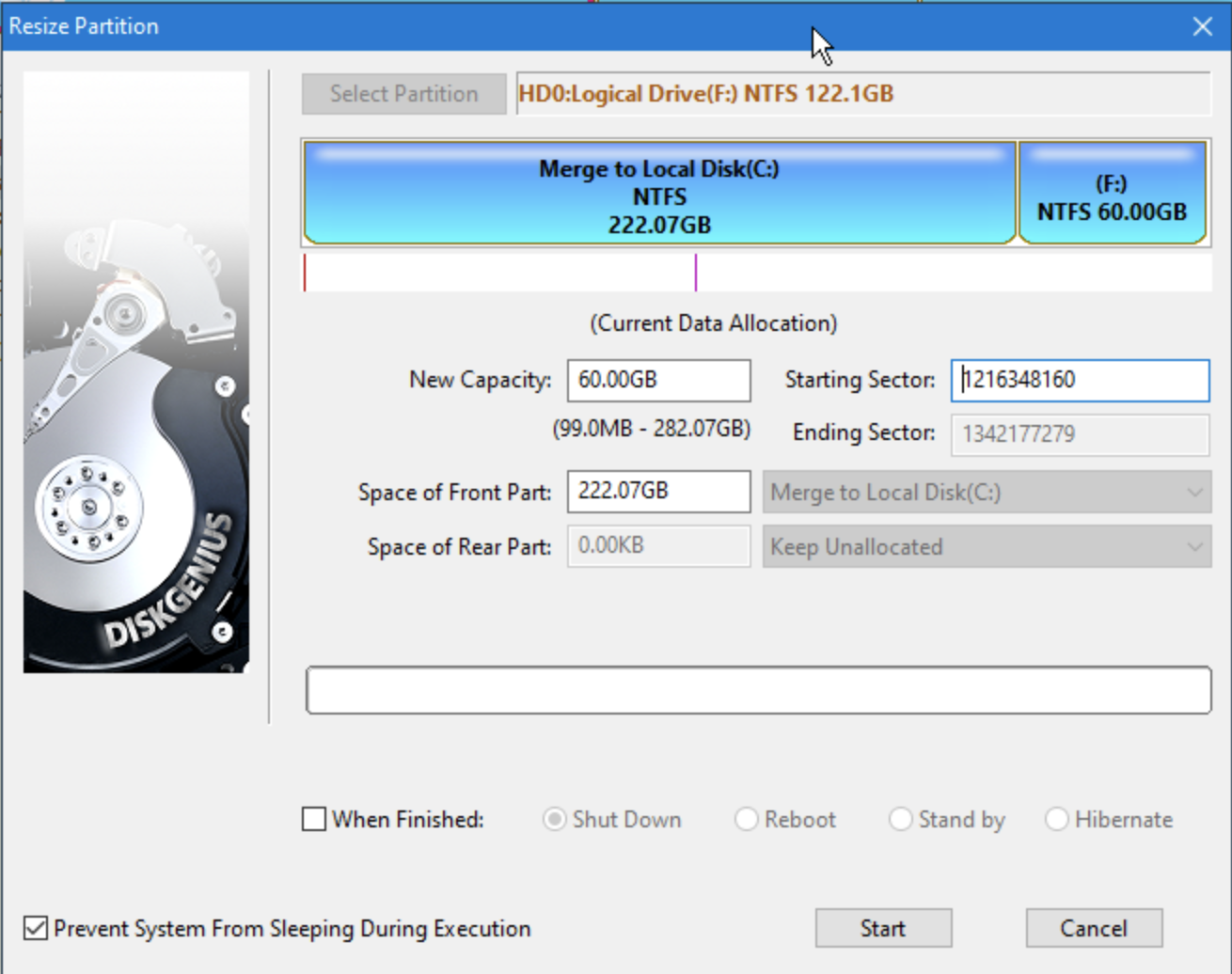Image resolution: width=1232 pixels, height=974 pixels.
Task: Click the empty progress bar
Action: click(x=758, y=689)
